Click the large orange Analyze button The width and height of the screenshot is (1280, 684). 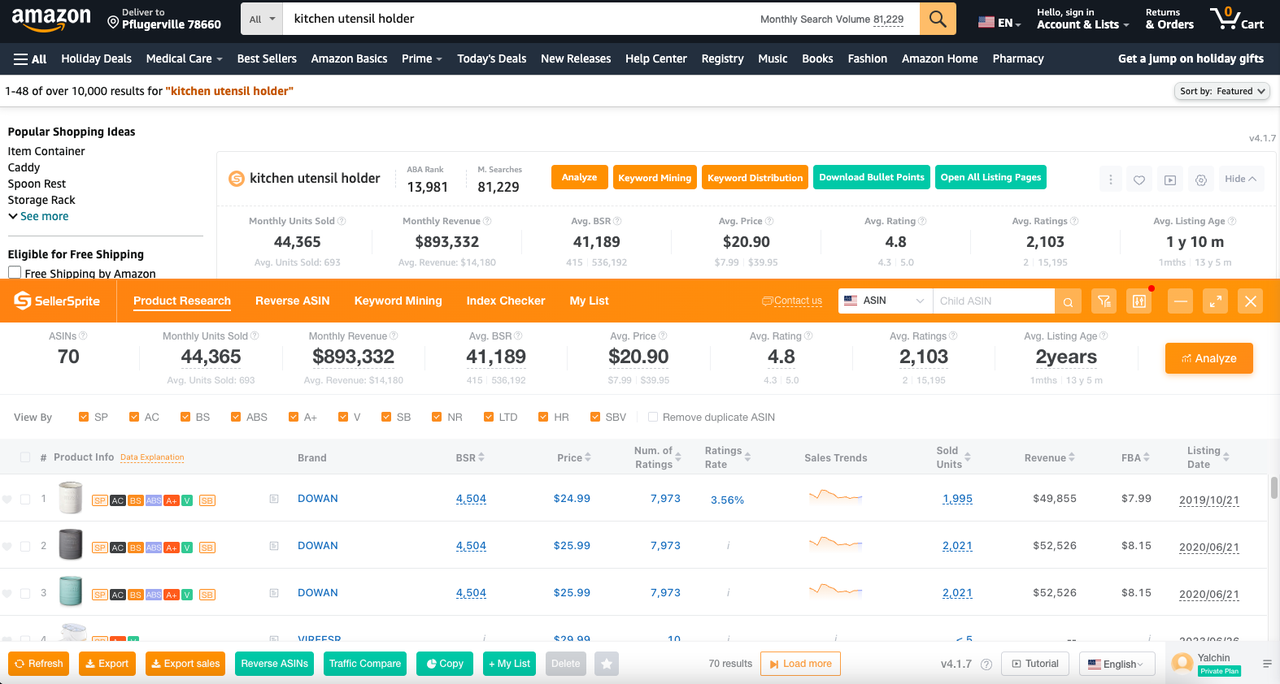[1209, 358]
